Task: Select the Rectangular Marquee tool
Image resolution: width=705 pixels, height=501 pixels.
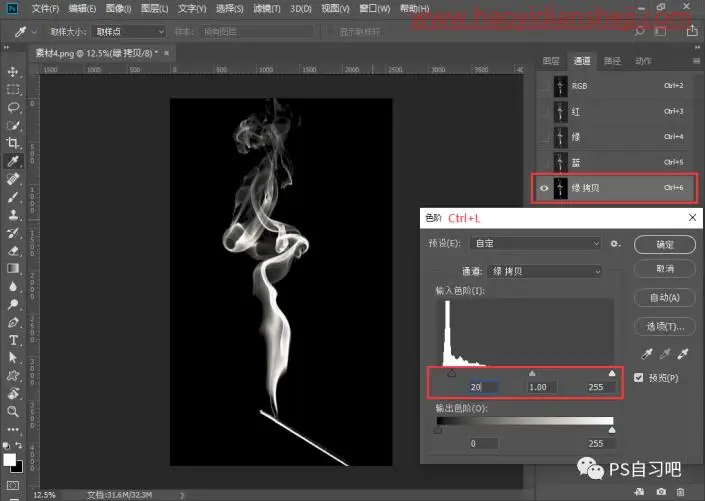Action: 13,89
